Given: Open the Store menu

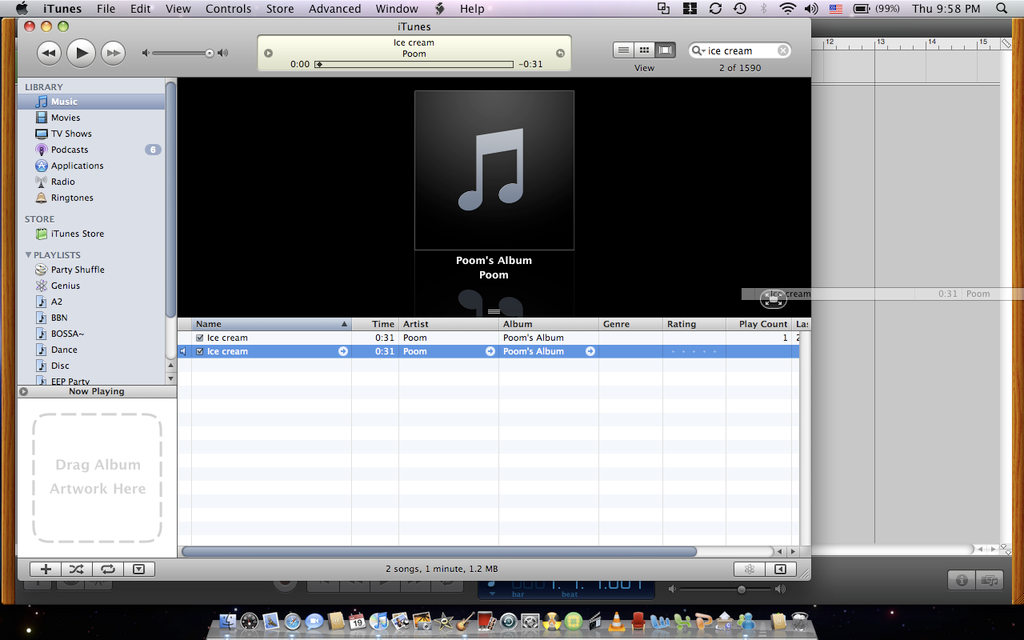Looking at the screenshot, I should pos(280,8).
